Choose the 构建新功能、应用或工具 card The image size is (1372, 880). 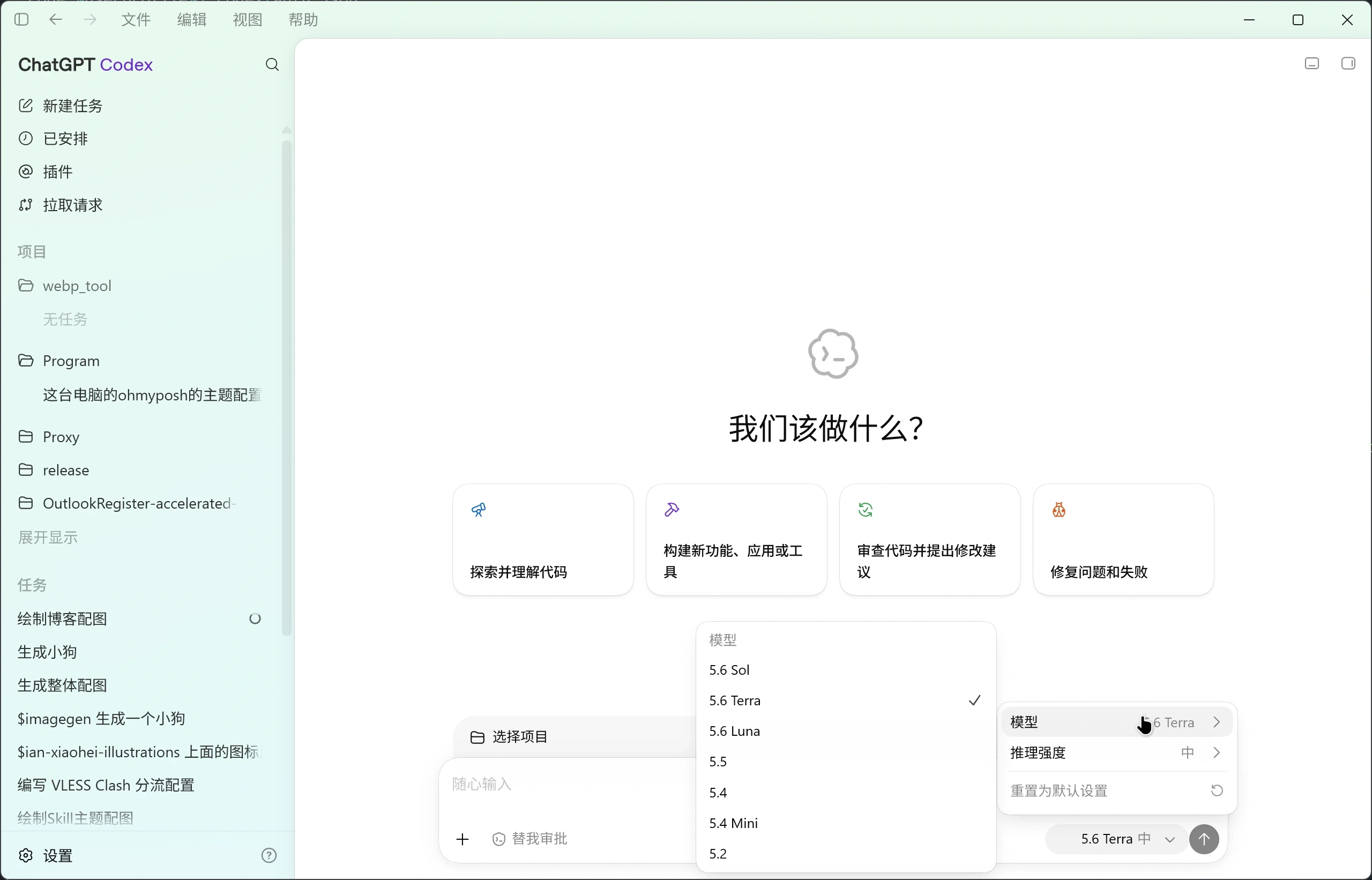coord(736,540)
